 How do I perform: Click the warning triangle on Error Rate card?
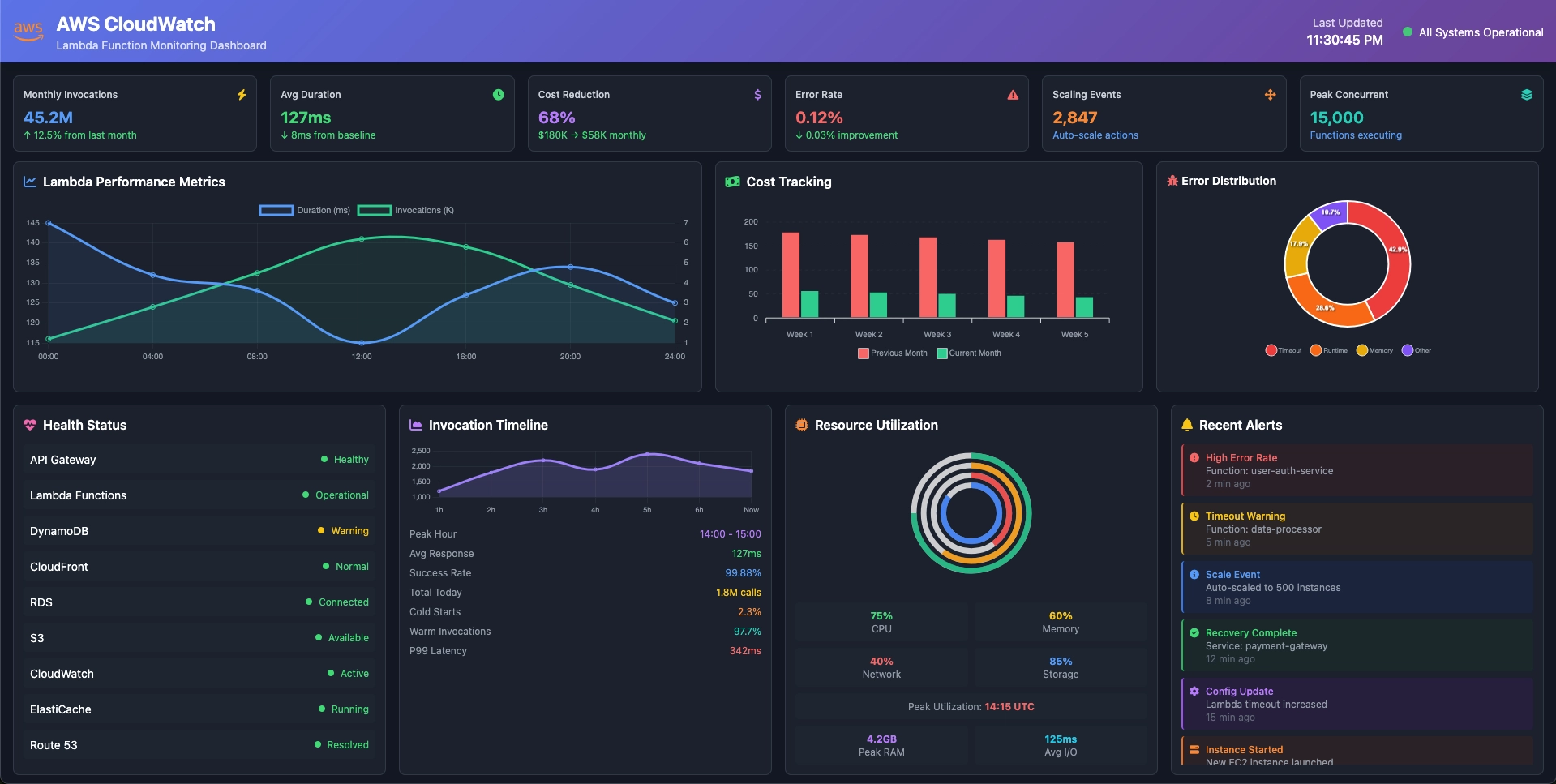1013,94
